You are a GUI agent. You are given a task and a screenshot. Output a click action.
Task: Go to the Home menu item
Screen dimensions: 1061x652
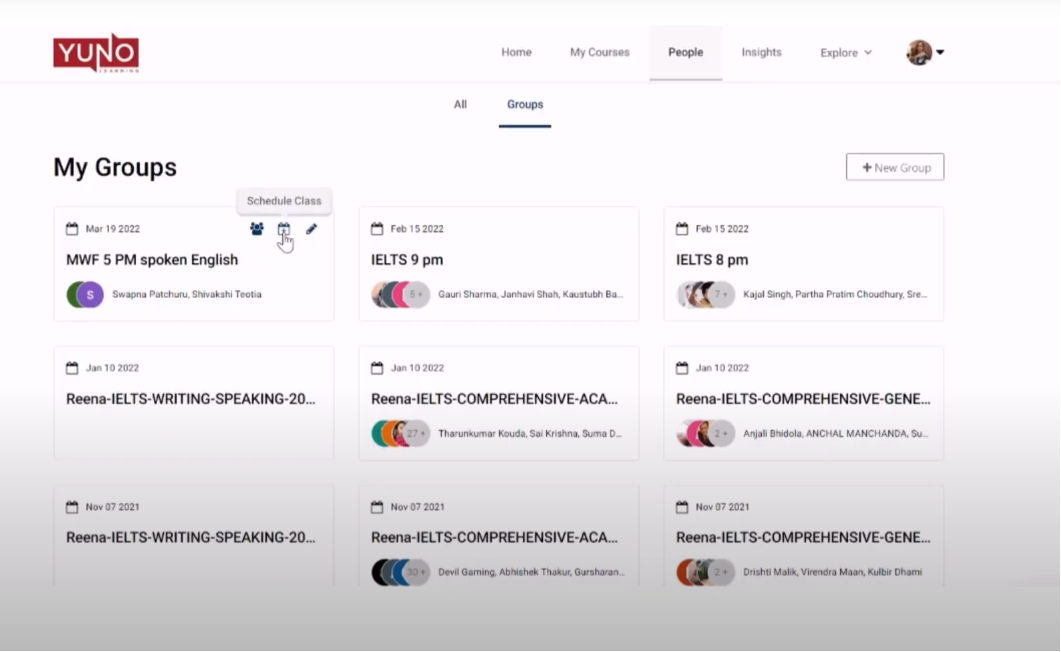point(516,53)
